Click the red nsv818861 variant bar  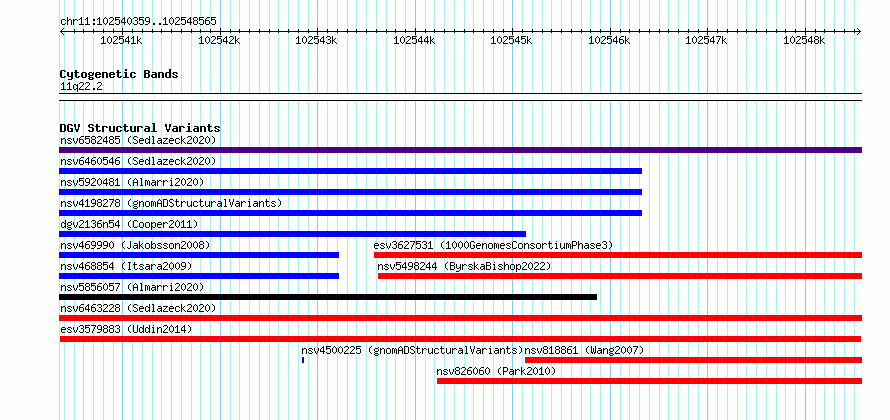tap(694, 360)
